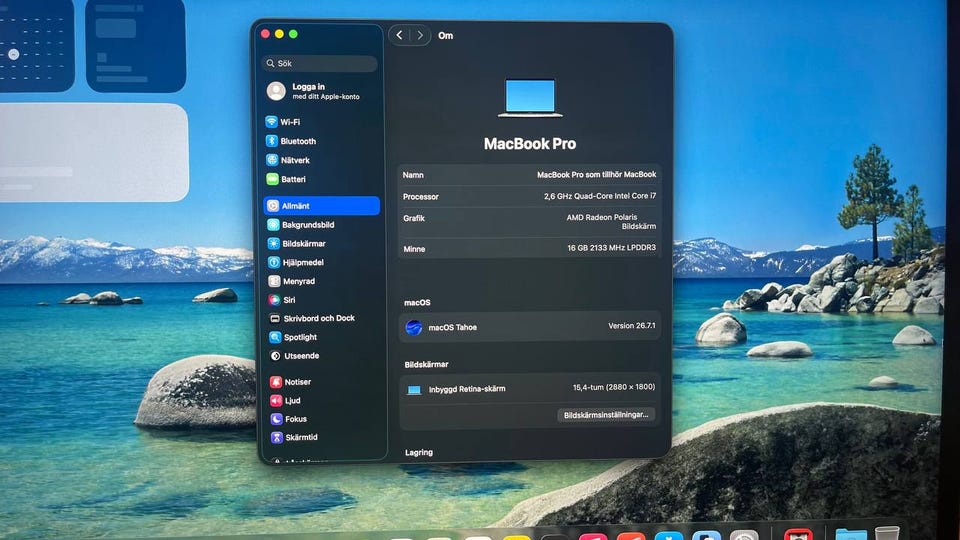
Task: Select Fokus in sidebar
Action: (x=323, y=419)
